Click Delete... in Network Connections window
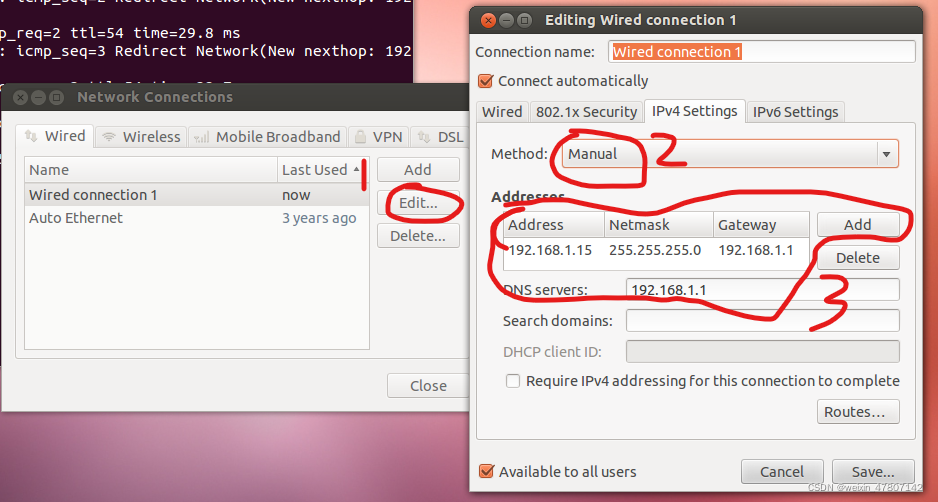This screenshot has height=502, width=938. pyautogui.click(x=418, y=236)
